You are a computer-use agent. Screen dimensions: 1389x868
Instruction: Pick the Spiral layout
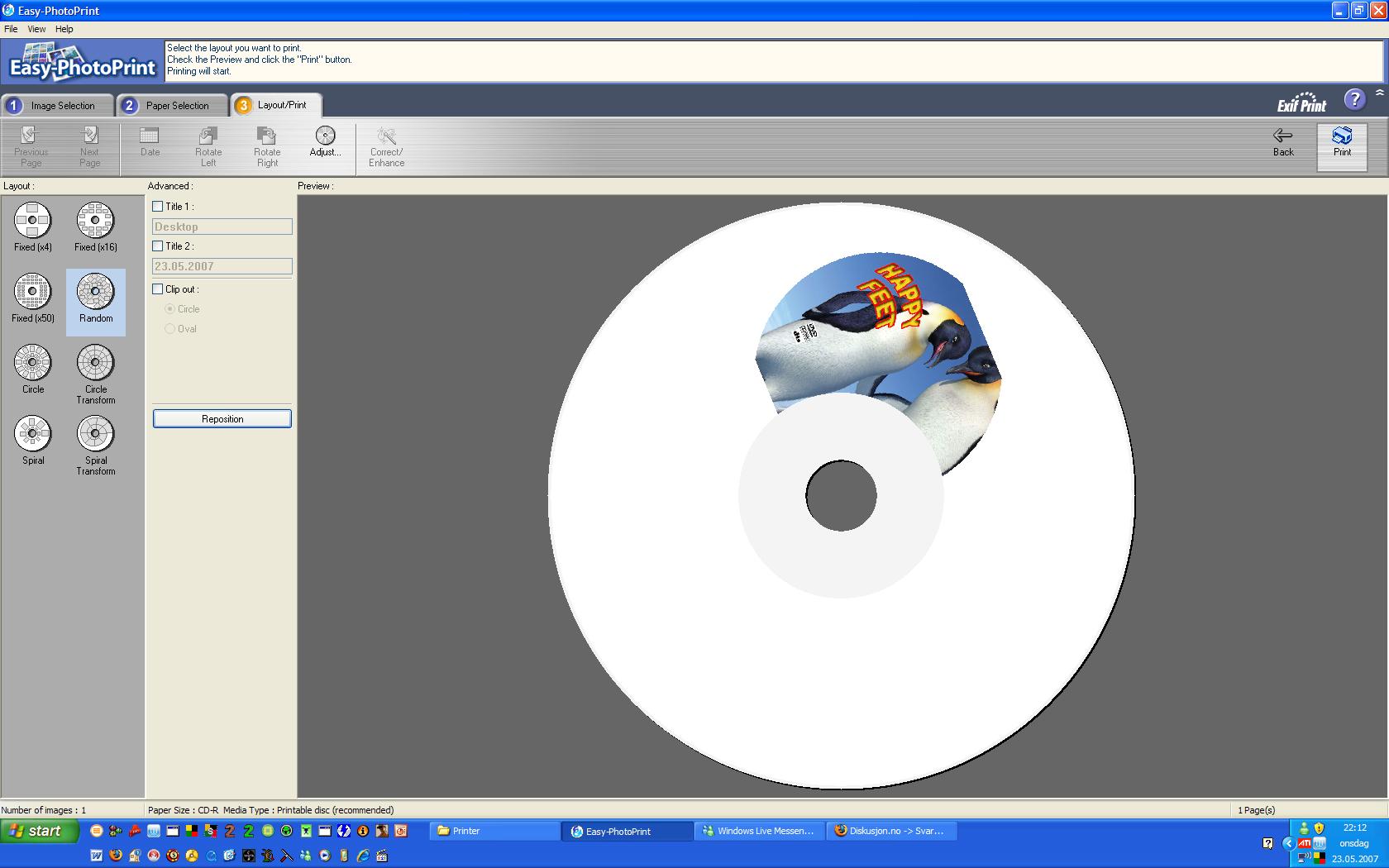33,440
